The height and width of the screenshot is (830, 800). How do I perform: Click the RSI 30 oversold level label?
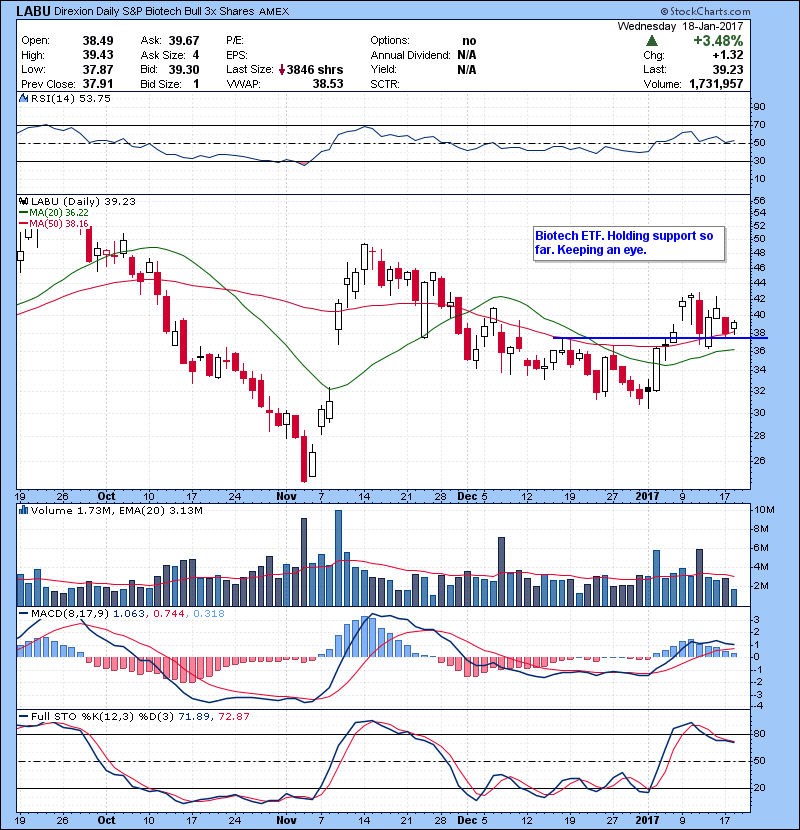click(x=759, y=160)
